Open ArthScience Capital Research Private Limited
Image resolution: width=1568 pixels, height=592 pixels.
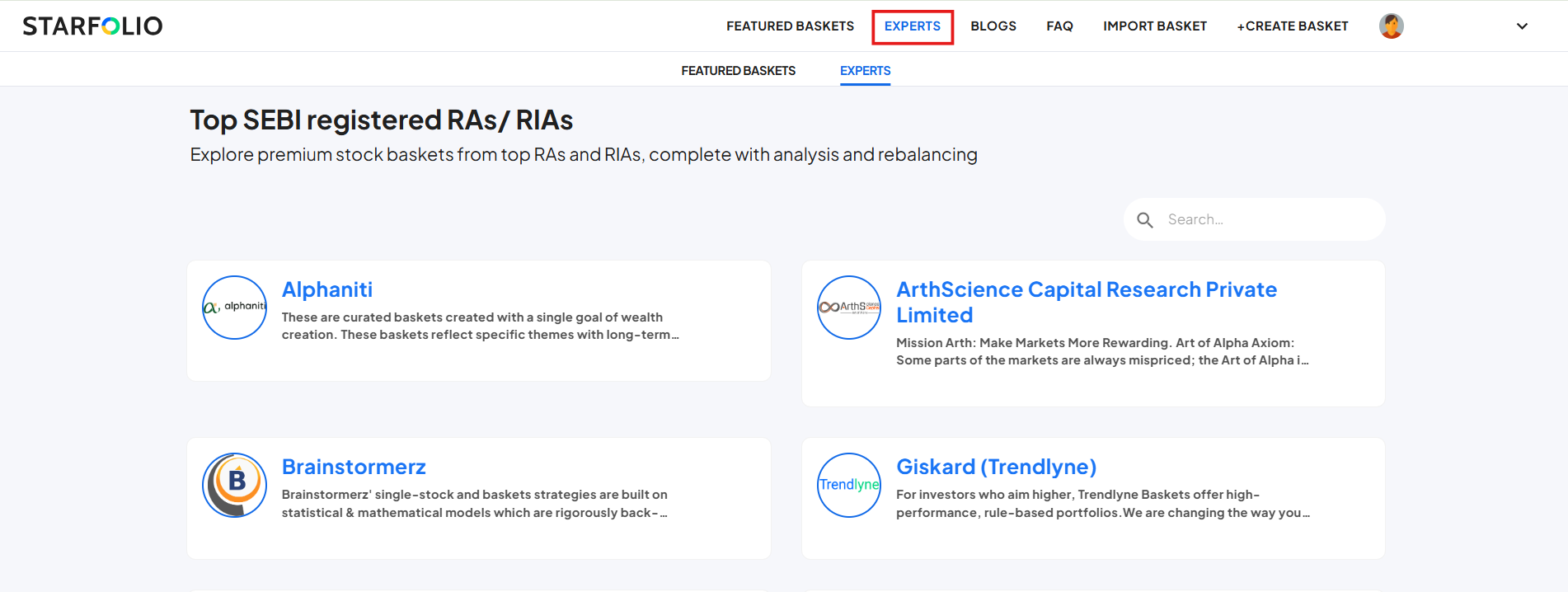(1087, 302)
